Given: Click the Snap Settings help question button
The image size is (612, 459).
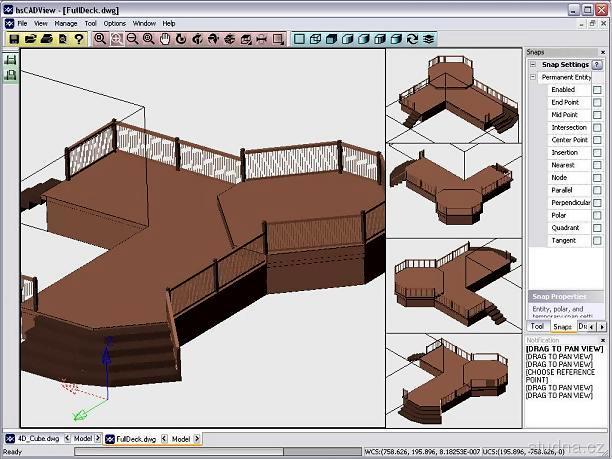Looking at the screenshot, I should coord(596,64).
